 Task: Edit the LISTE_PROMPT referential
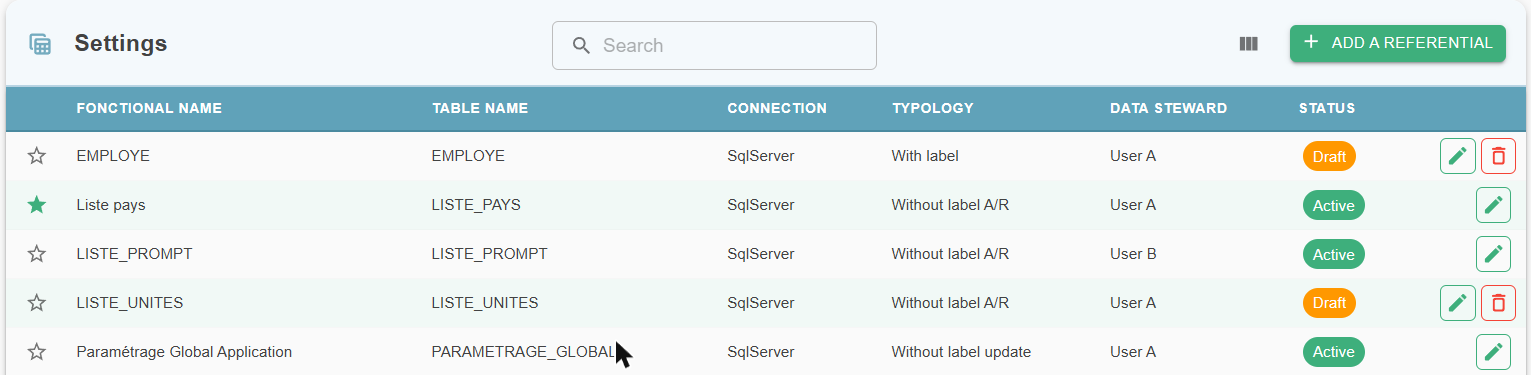point(1493,254)
